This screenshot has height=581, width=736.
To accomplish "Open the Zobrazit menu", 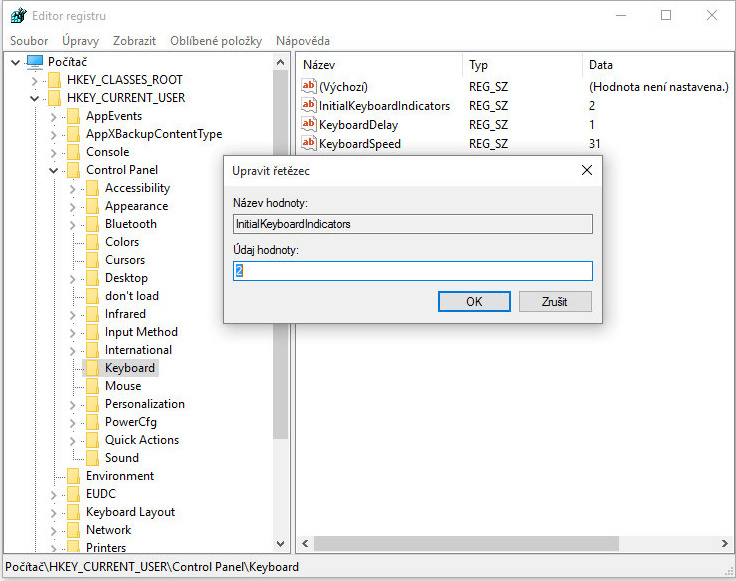I will coord(134,41).
